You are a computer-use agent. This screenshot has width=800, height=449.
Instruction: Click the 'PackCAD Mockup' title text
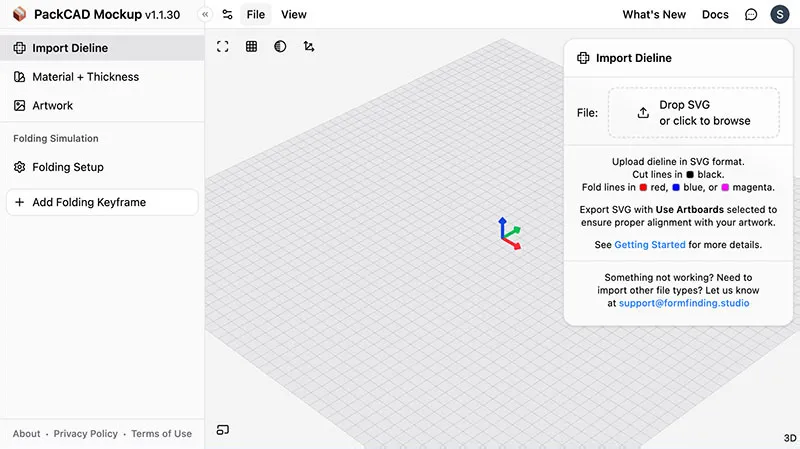(x=88, y=15)
